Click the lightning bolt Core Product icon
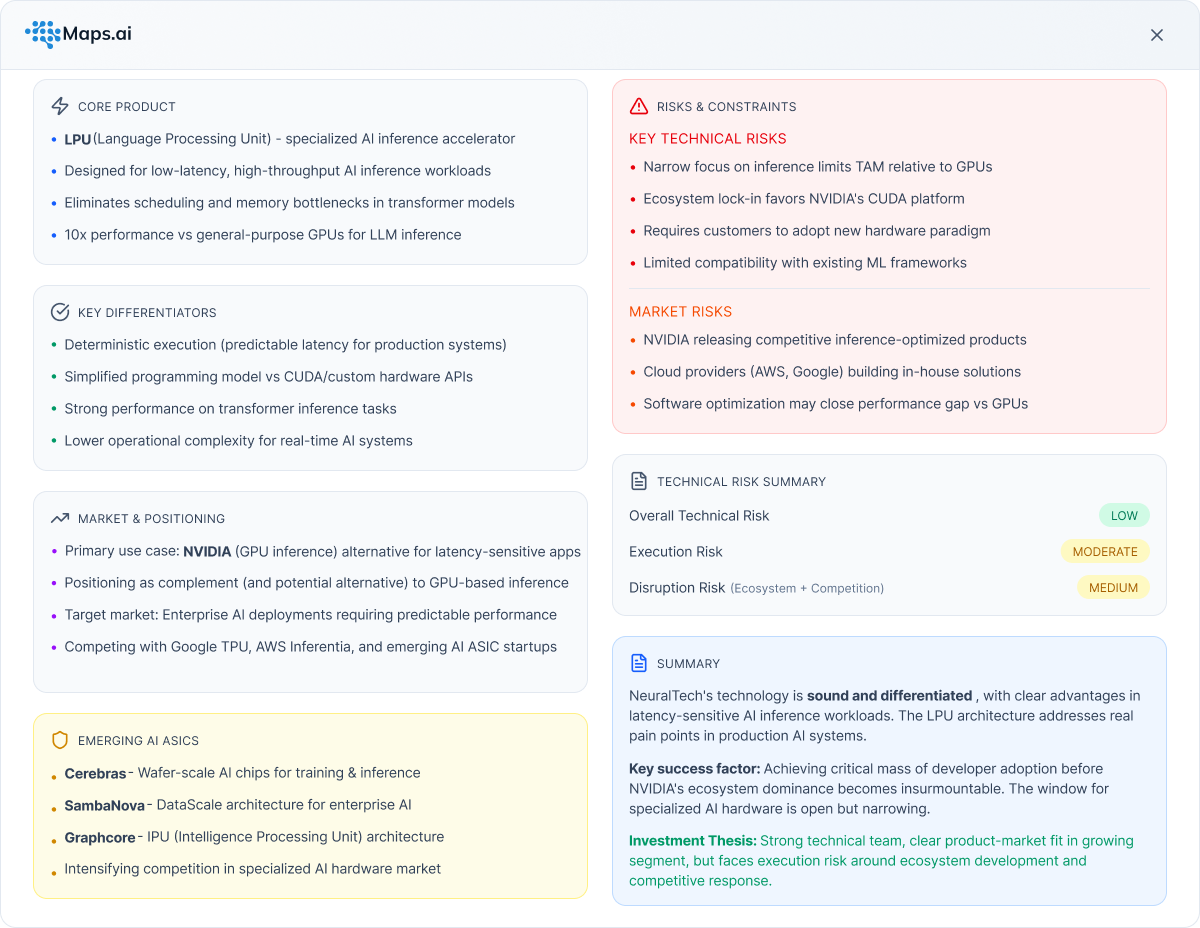This screenshot has height=928, width=1200. [60, 106]
